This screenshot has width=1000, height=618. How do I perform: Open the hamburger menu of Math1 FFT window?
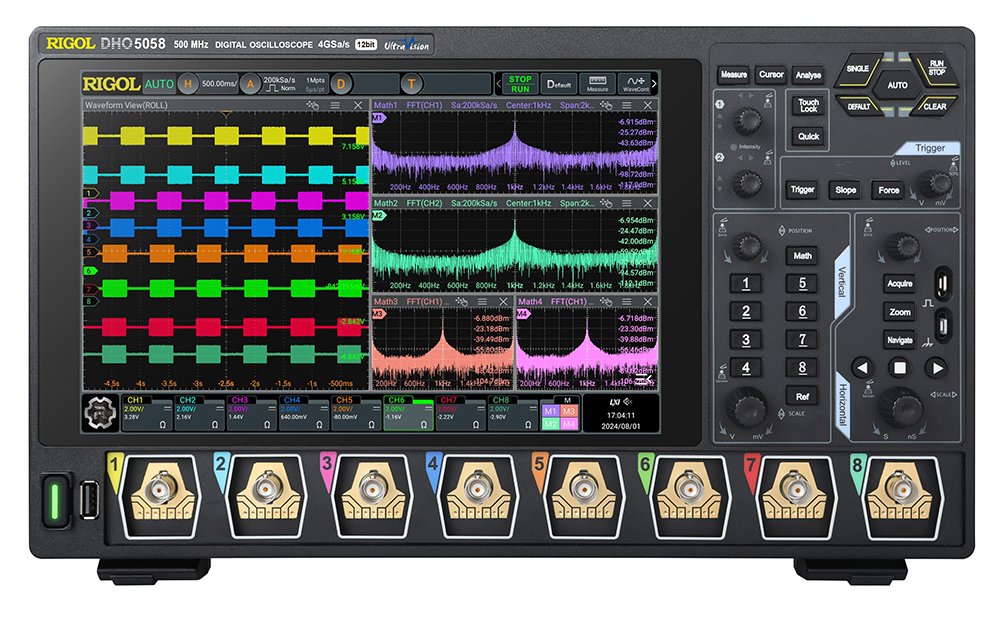coord(627,105)
